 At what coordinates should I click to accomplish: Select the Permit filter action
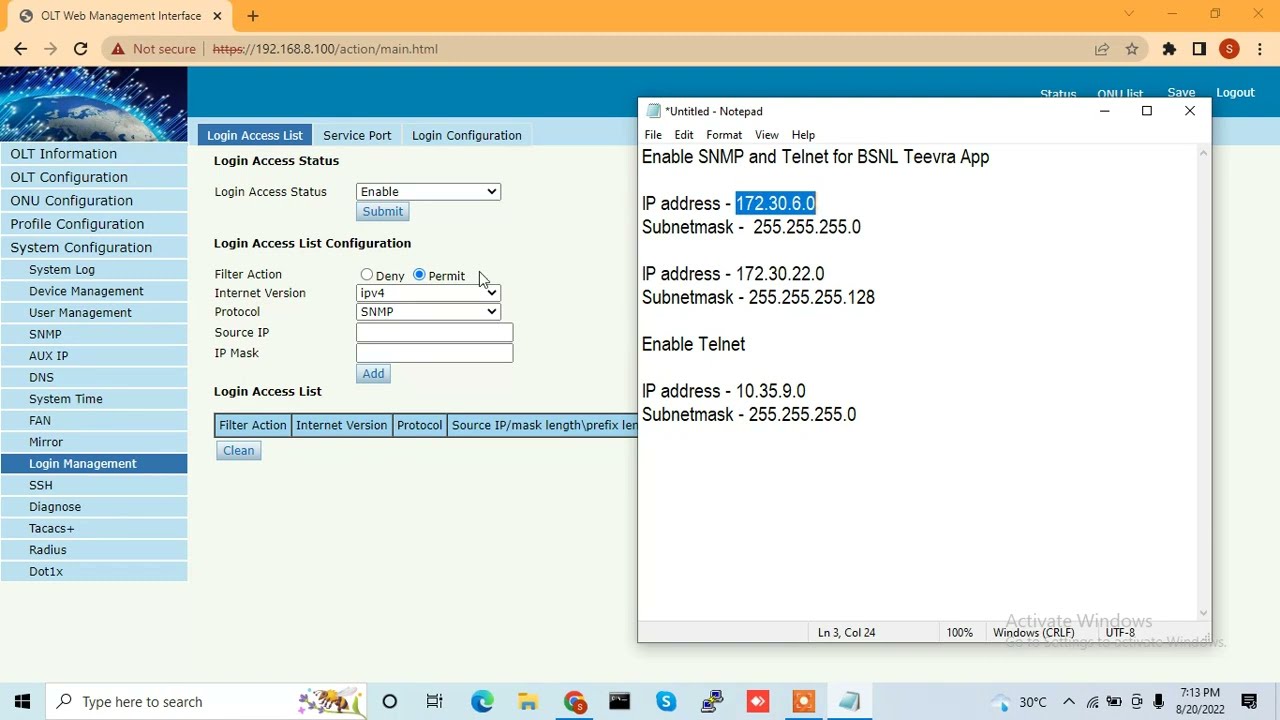[x=419, y=275]
